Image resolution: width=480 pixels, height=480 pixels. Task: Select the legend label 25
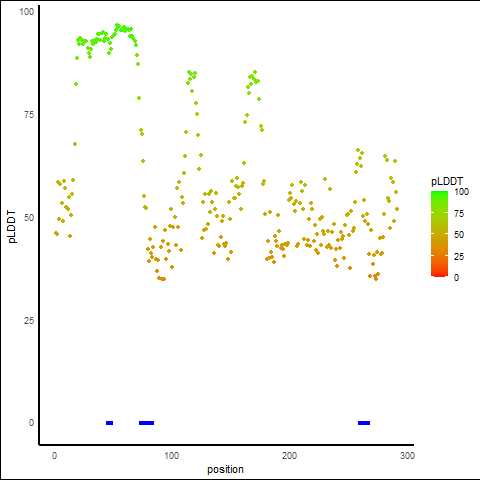click(x=459, y=256)
